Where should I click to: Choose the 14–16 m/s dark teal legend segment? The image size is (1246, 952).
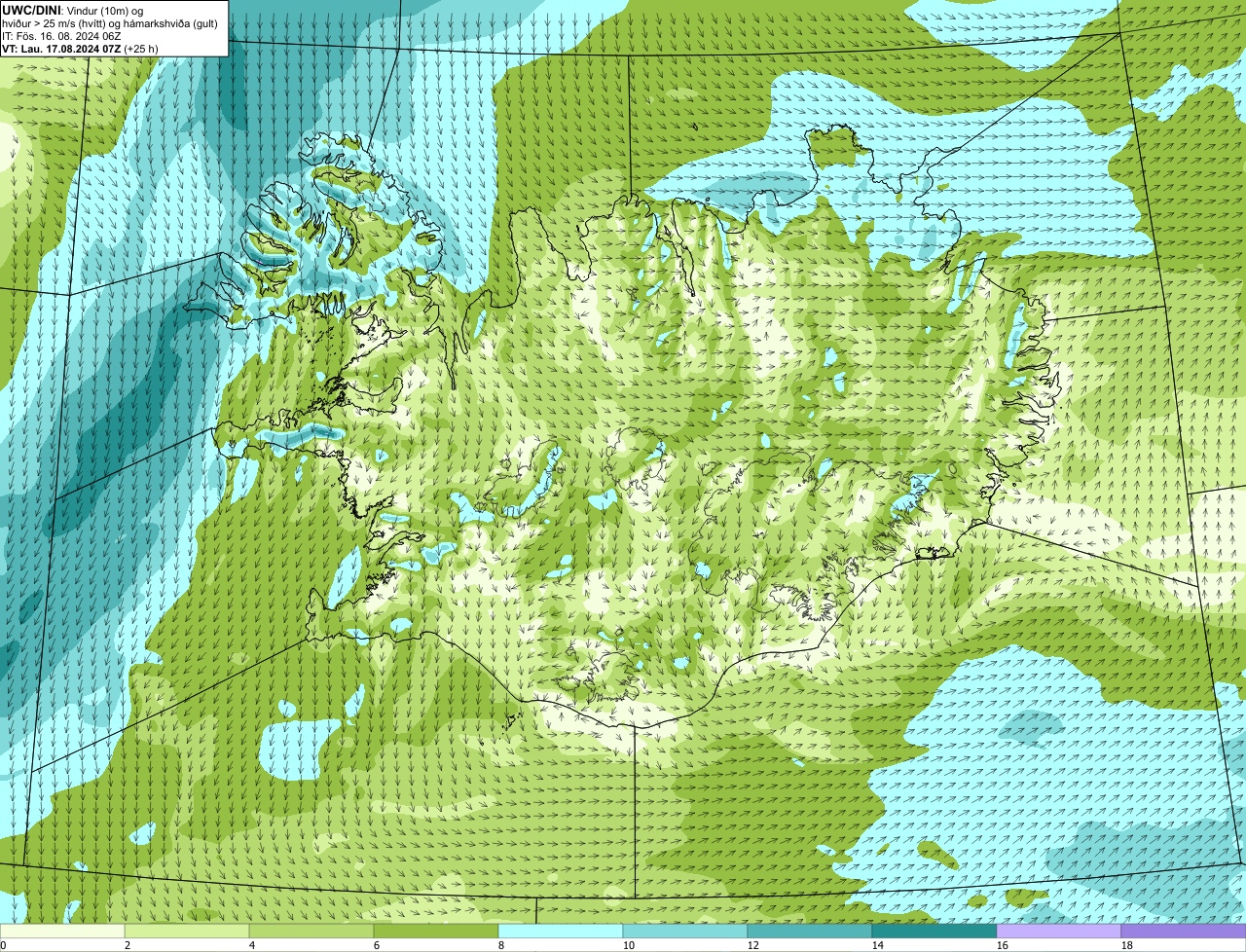(x=934, y=932)
